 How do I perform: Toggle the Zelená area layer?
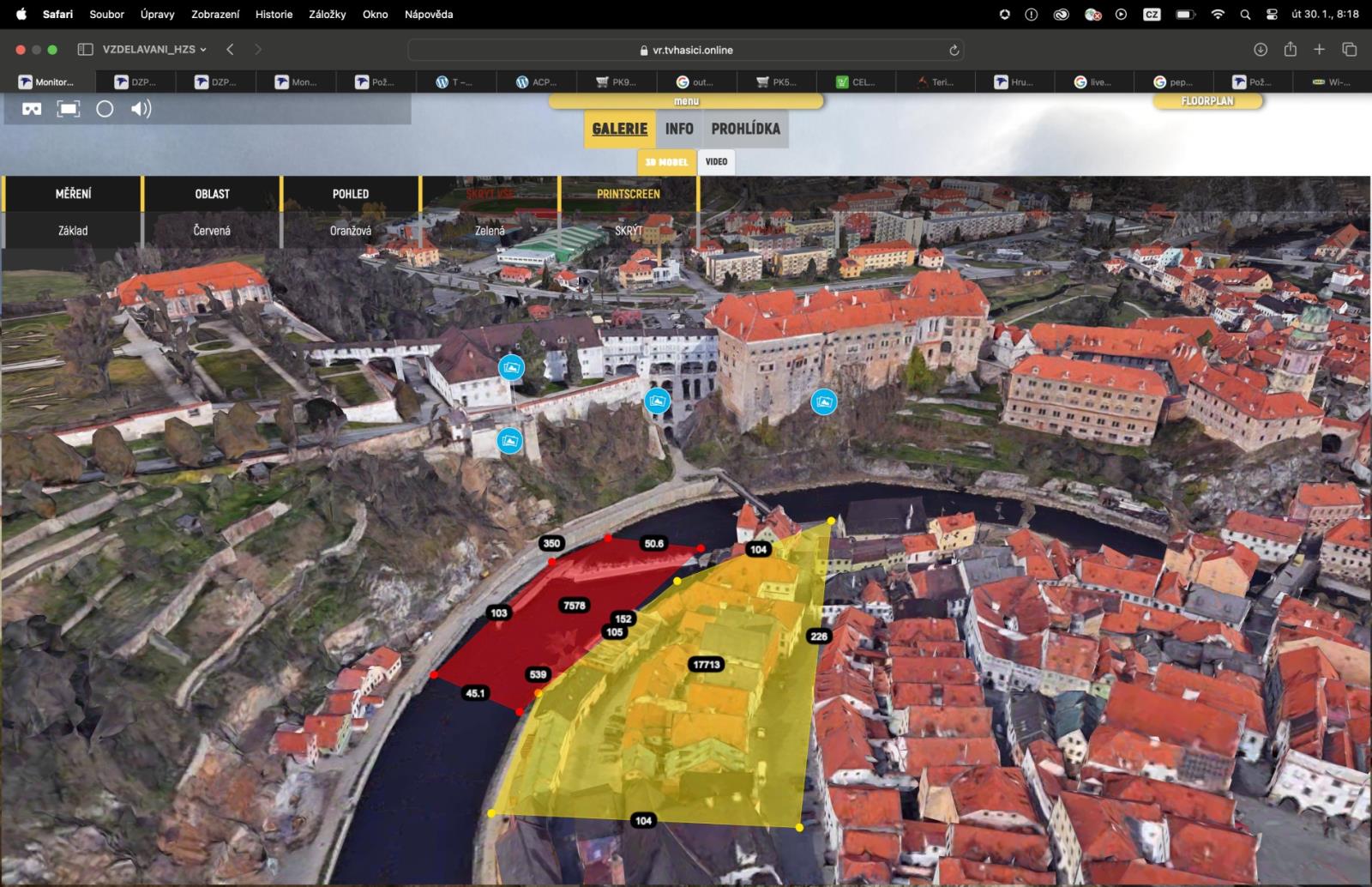coord(490,231)
